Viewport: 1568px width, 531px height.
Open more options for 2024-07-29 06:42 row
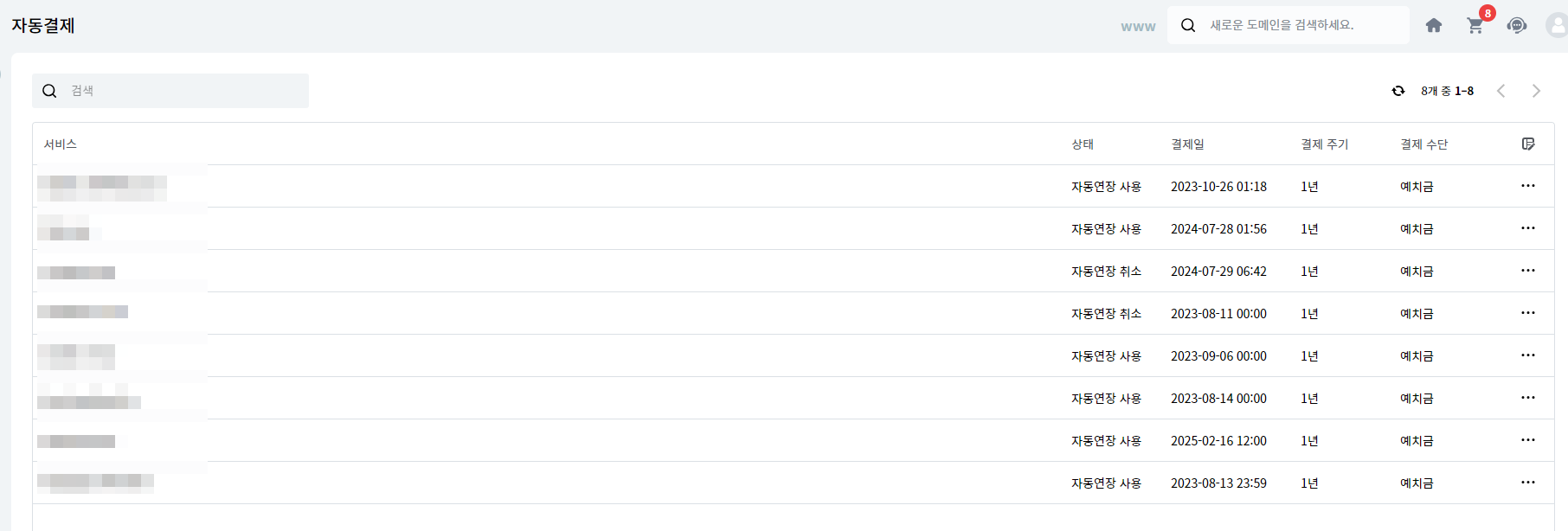(1528, 271)
